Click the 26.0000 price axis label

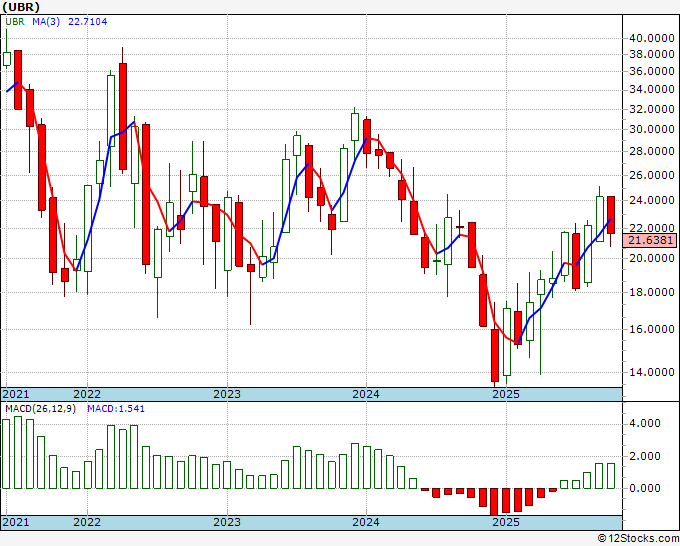tap(652, 176)
